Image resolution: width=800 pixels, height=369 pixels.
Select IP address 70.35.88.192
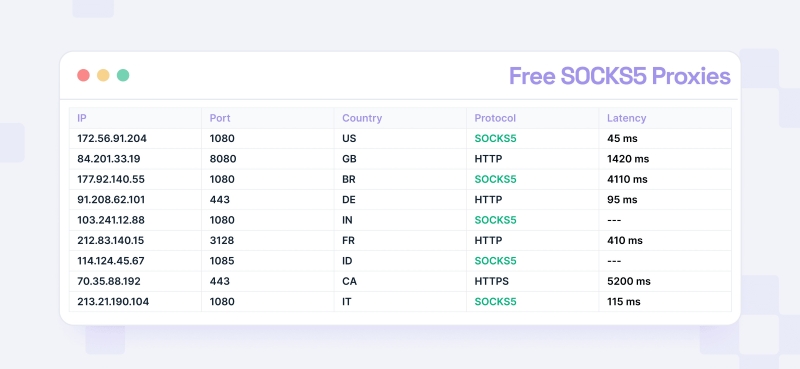tap(109, 281)
